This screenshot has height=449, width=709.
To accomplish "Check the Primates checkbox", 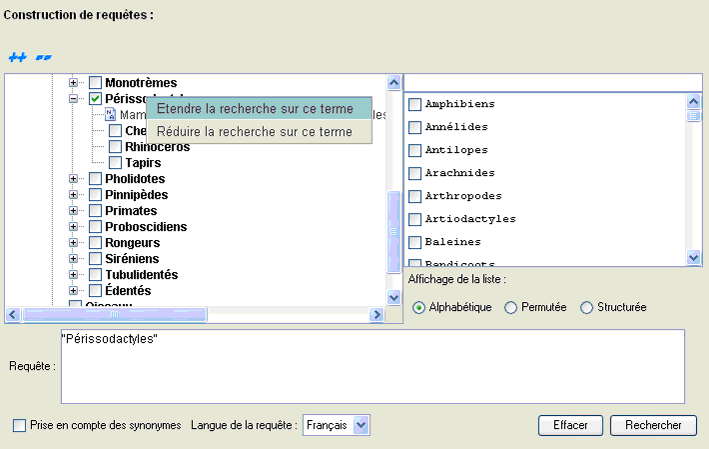I will click(95, 211).
